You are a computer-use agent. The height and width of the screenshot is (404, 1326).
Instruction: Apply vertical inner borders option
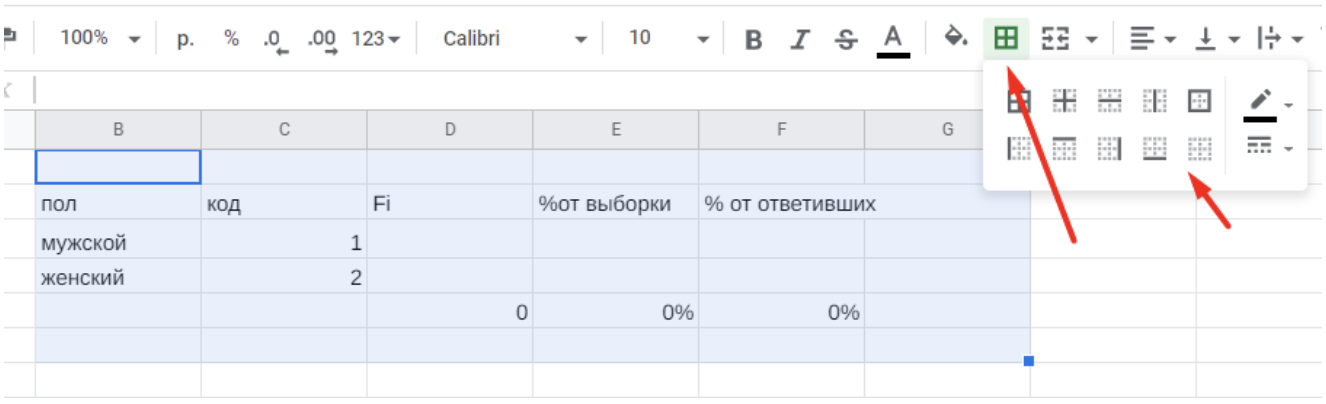pyautogui.click(x=1155, y=101)
